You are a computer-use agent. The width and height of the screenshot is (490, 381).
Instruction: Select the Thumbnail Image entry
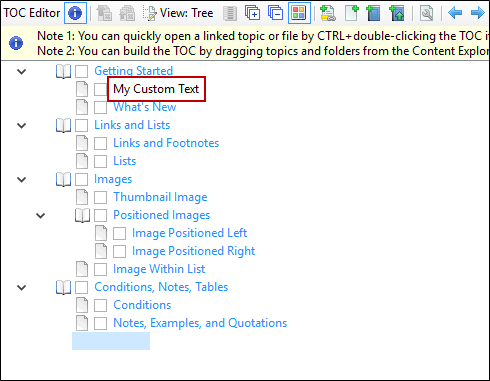pyautogui.click(x=160, y=197)
